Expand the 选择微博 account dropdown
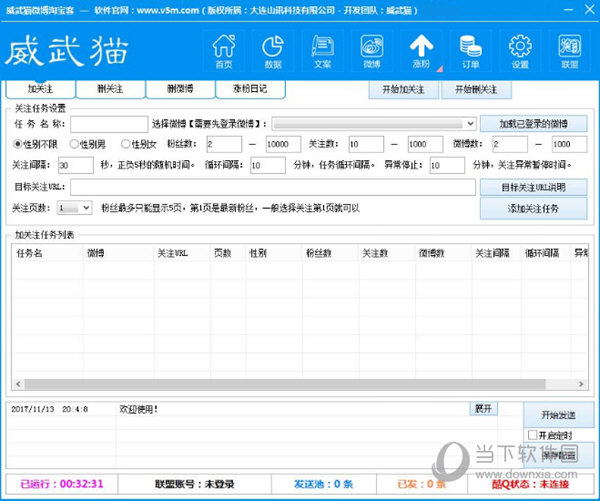Viewport: 600px width, 501px height. [374, 124]
